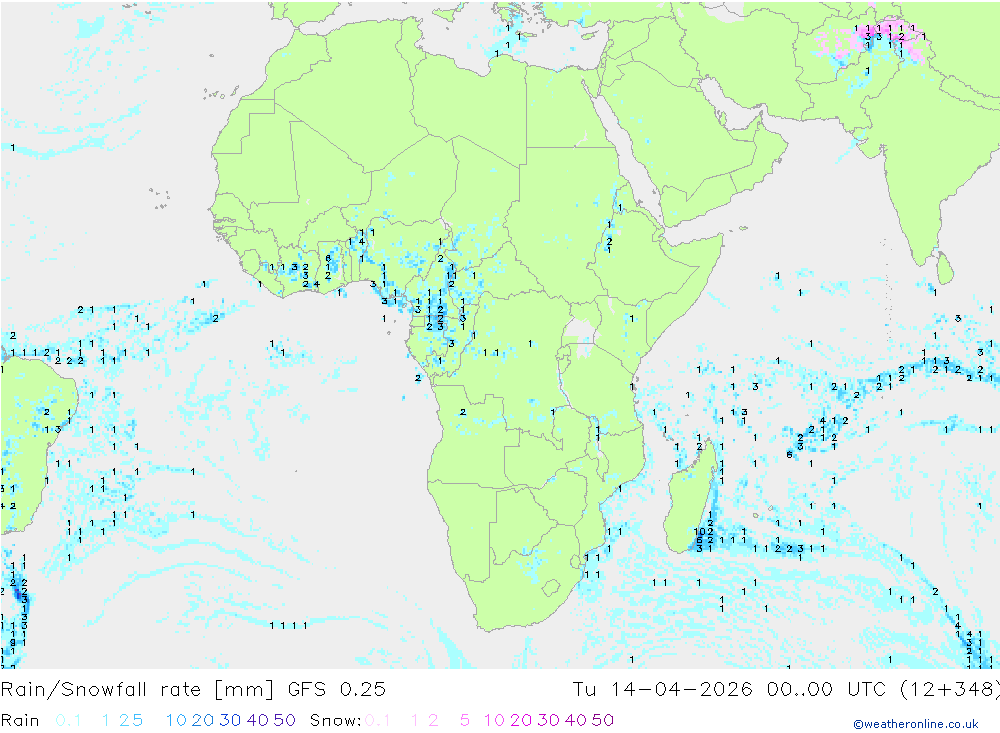
Task: Click the date "Tu 14-04-2026"
Action: pyautogui.click(x=663, y=690)
